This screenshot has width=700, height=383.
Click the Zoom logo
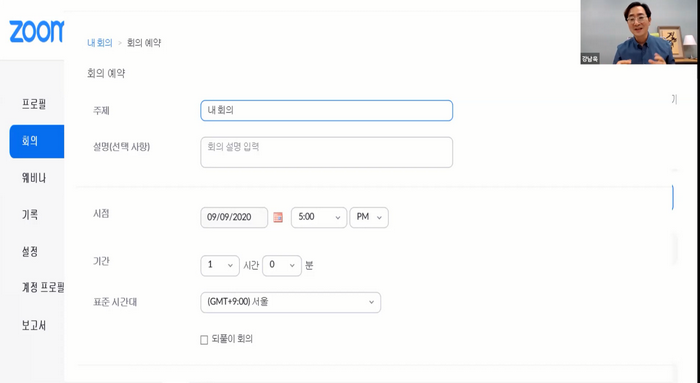tap(37, 32)
